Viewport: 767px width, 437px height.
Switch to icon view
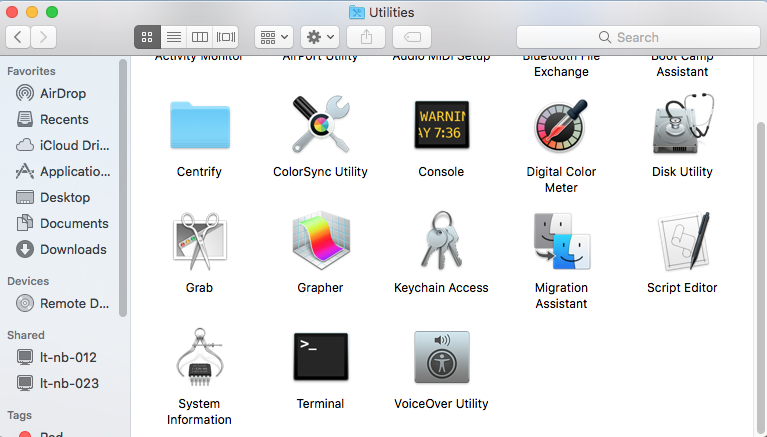coord(147,37)
